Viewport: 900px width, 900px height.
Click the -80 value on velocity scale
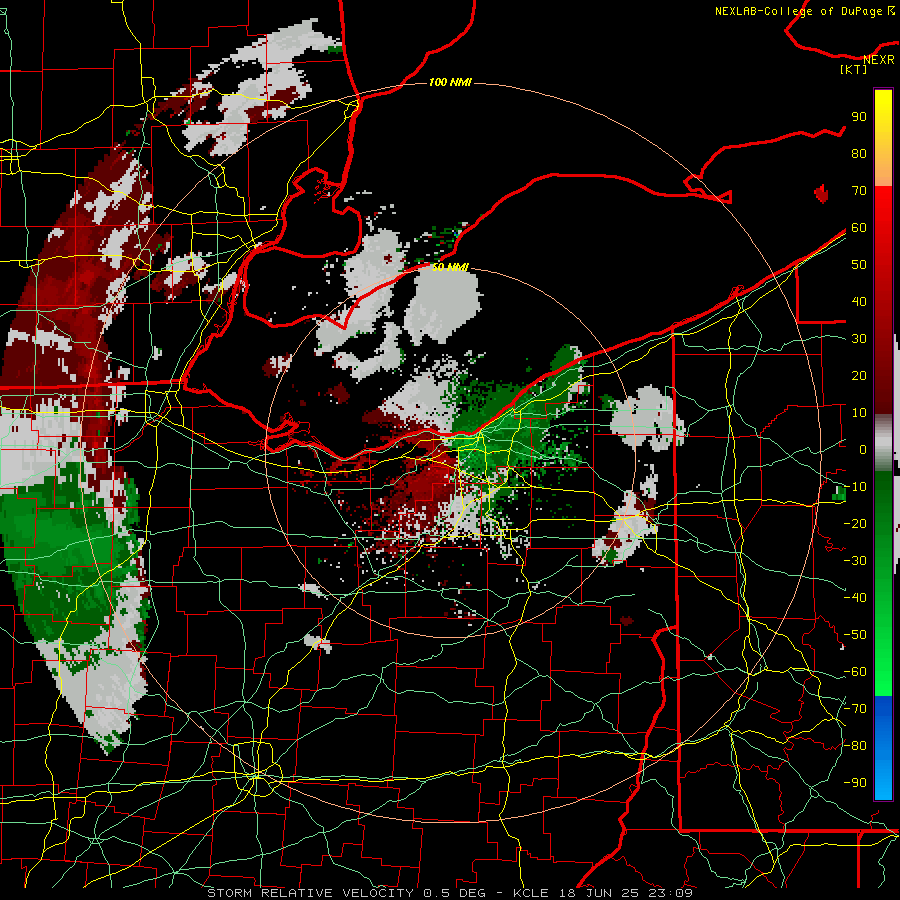[x=855, y=746]
